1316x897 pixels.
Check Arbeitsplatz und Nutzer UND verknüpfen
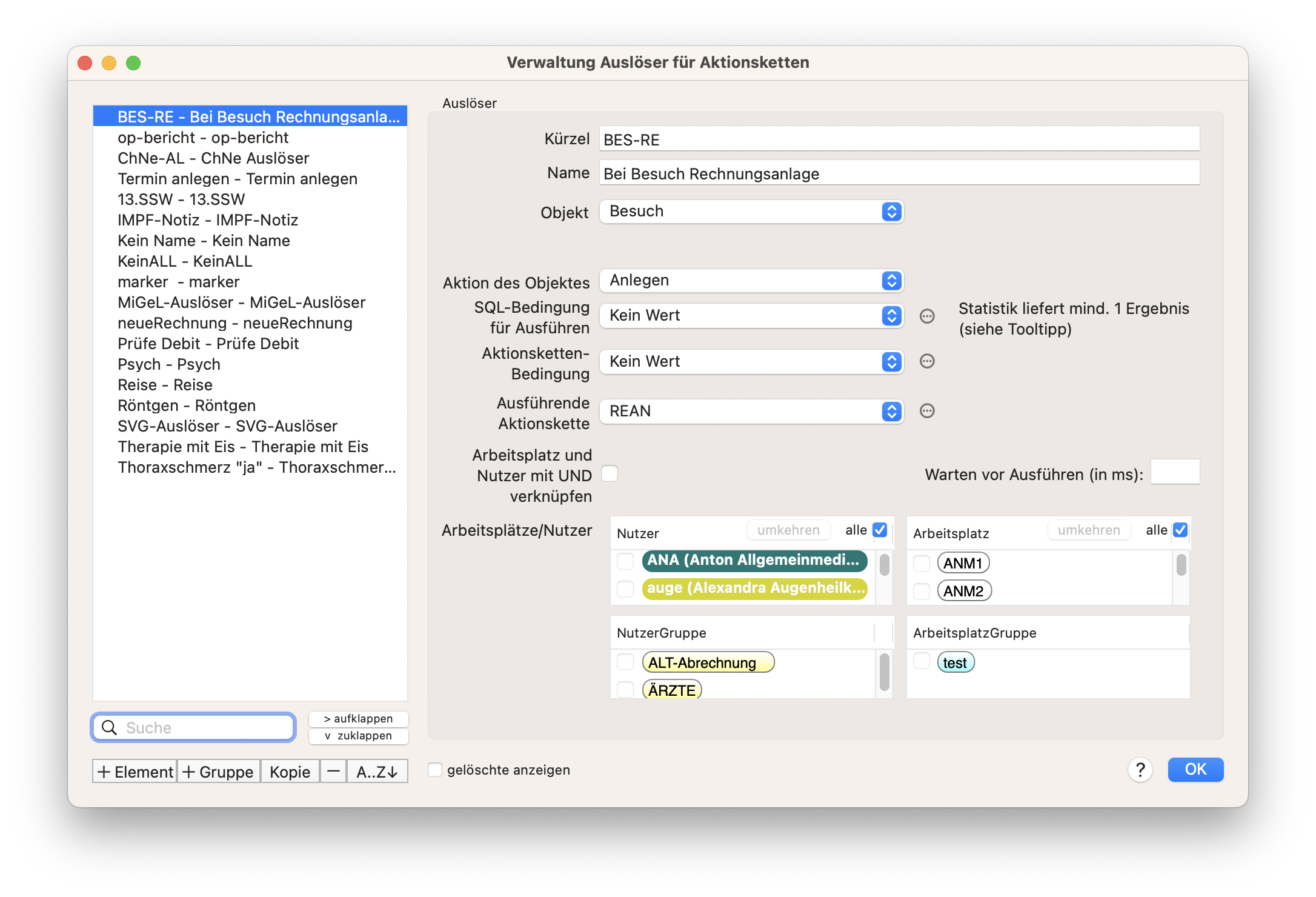coord(610,473)
